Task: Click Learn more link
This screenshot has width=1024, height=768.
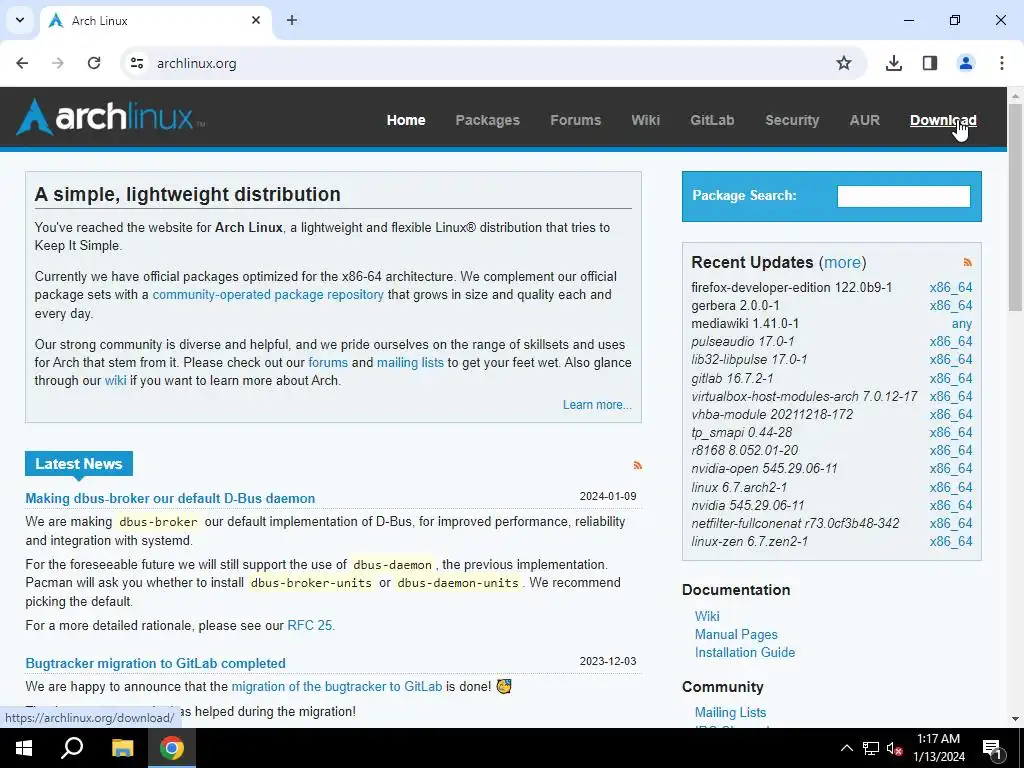Action: pos(597,405)
